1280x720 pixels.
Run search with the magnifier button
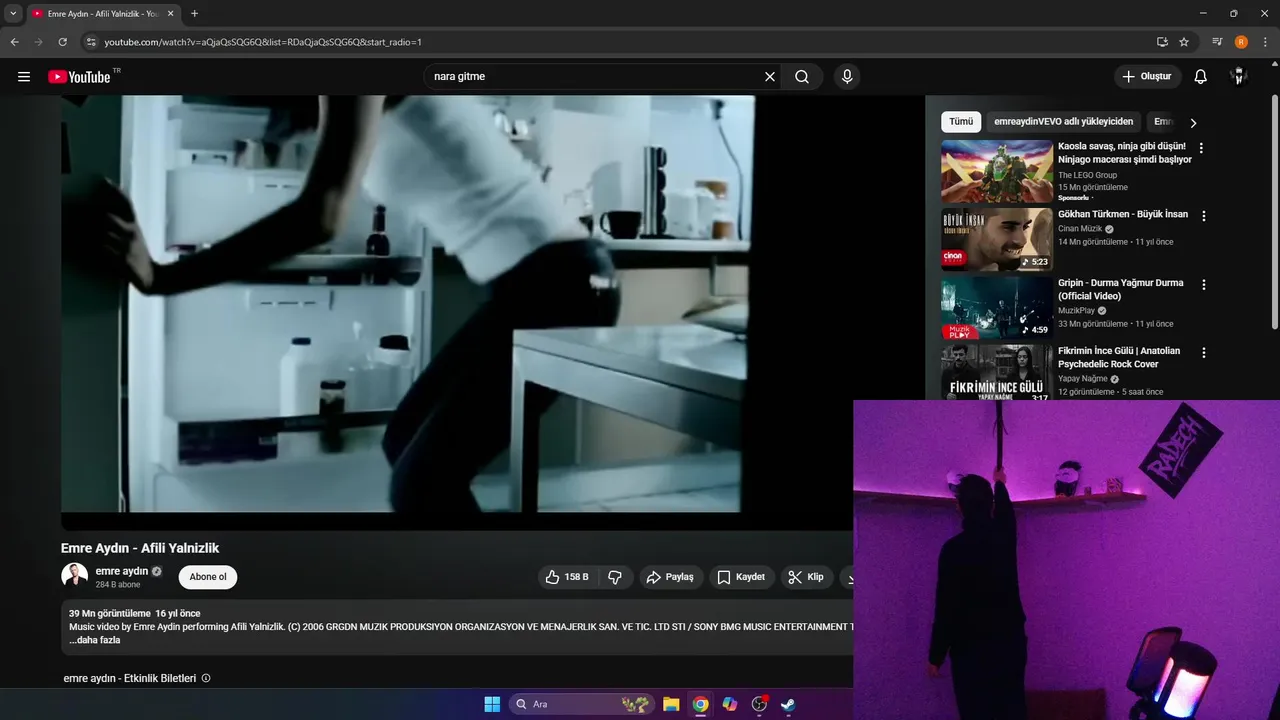[802, 77]
